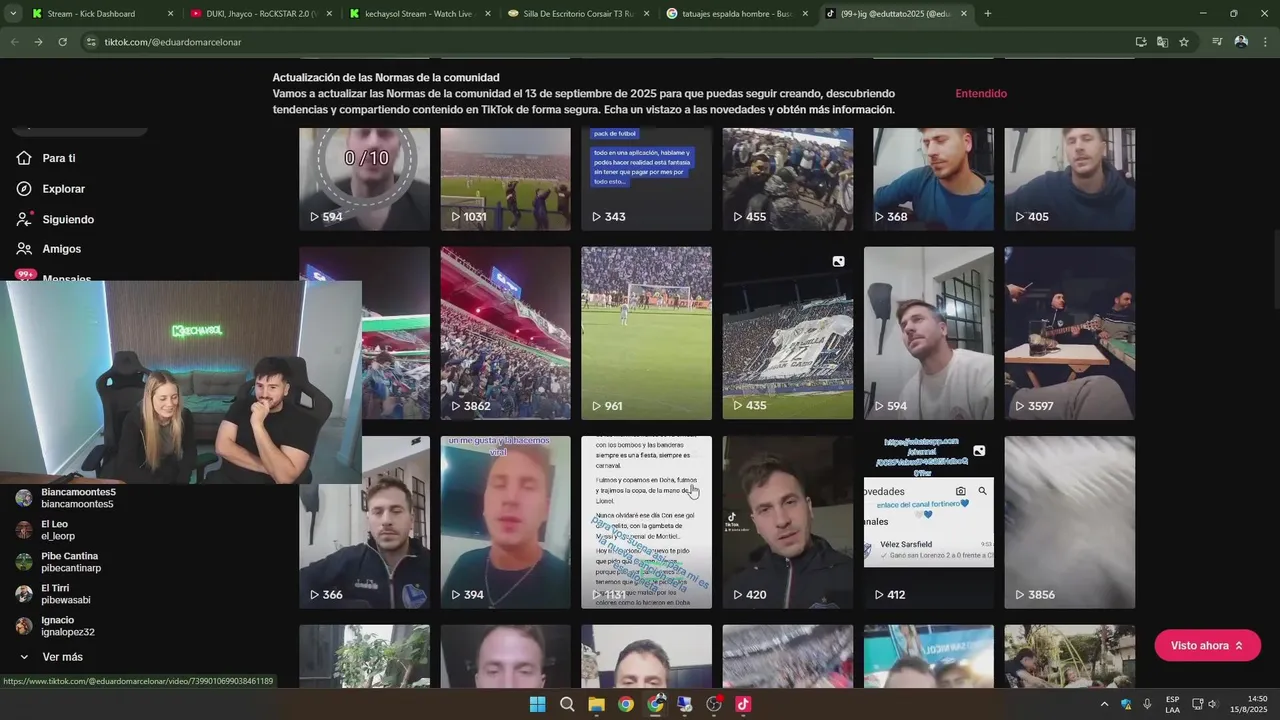Open Windows taskbar search

coord(567,704)
